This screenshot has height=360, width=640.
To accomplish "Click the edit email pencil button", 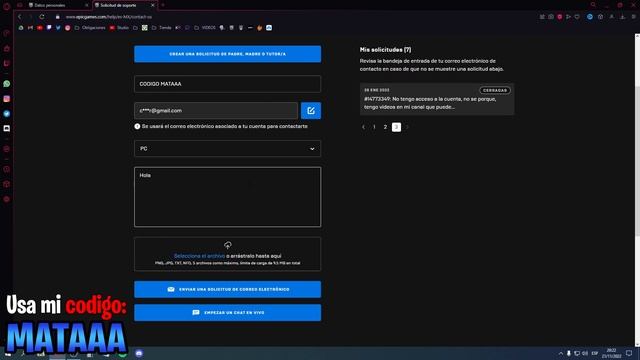I will pyautogui.click(x=311, y=111).
